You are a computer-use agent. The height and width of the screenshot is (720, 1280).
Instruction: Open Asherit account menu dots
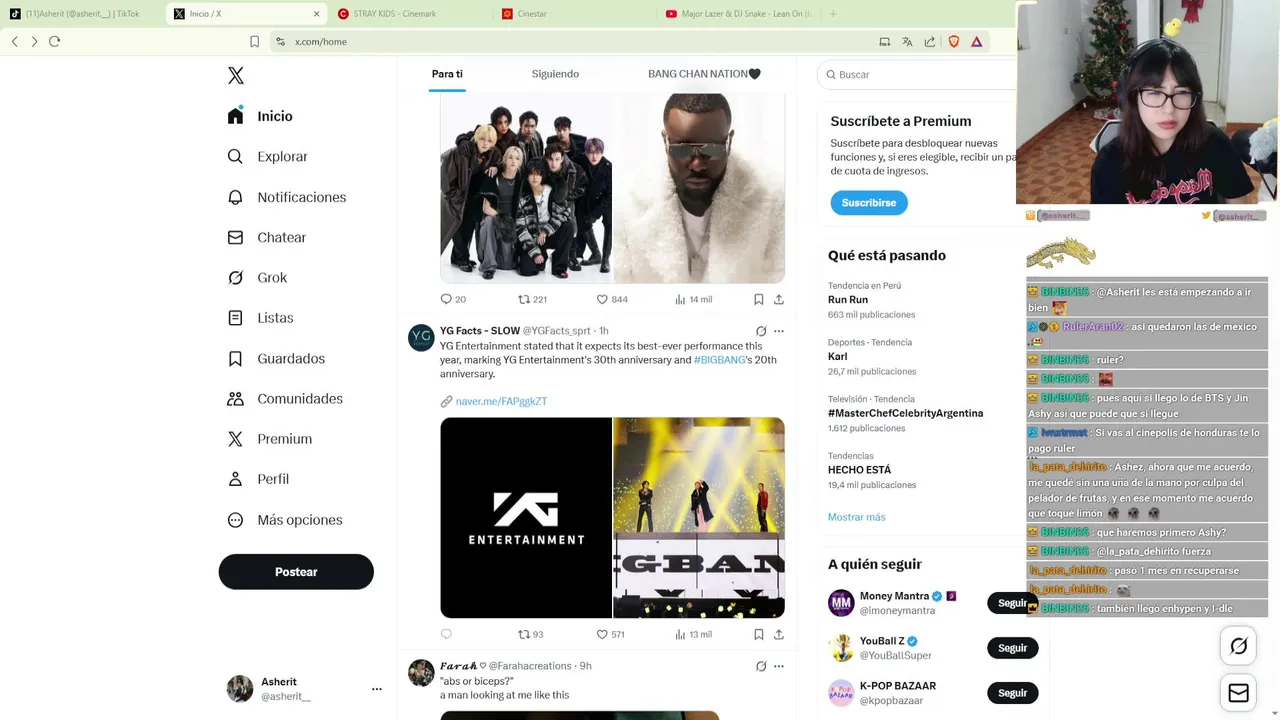(x=377, y=689)
